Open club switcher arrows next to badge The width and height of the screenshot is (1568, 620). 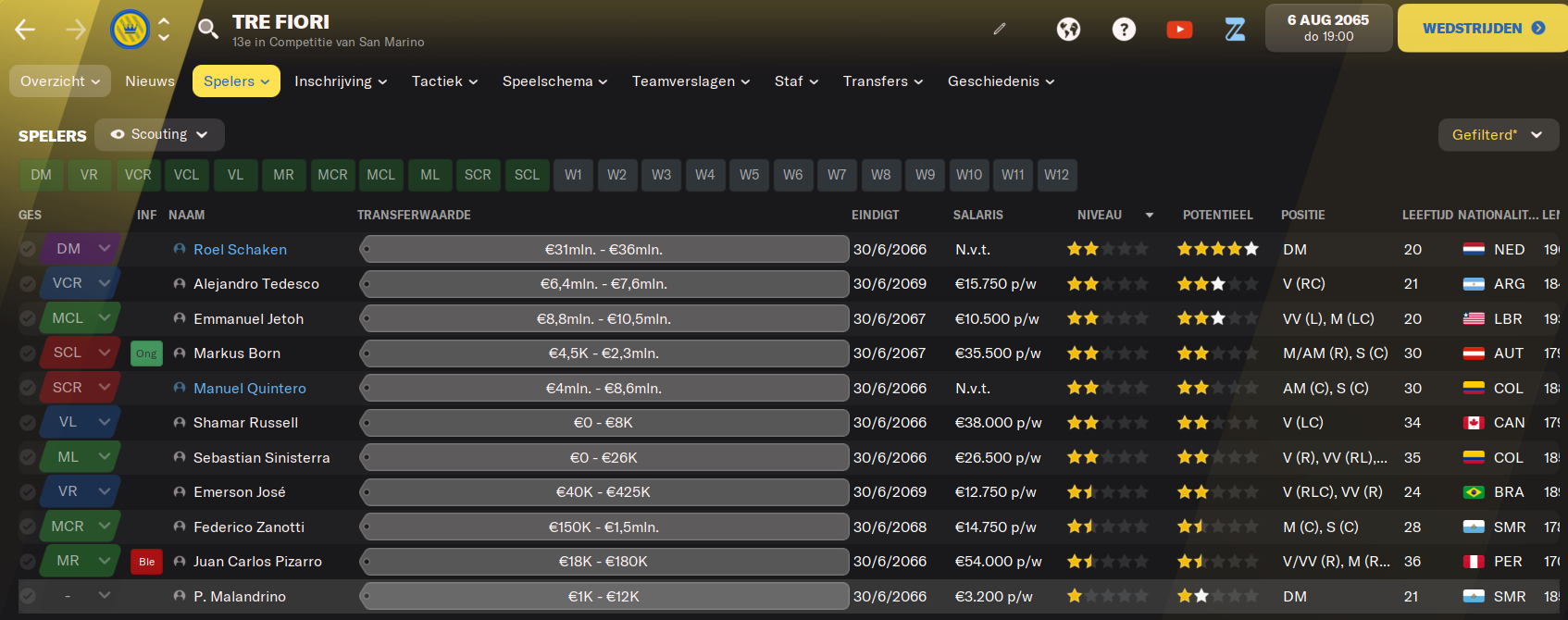164,30
